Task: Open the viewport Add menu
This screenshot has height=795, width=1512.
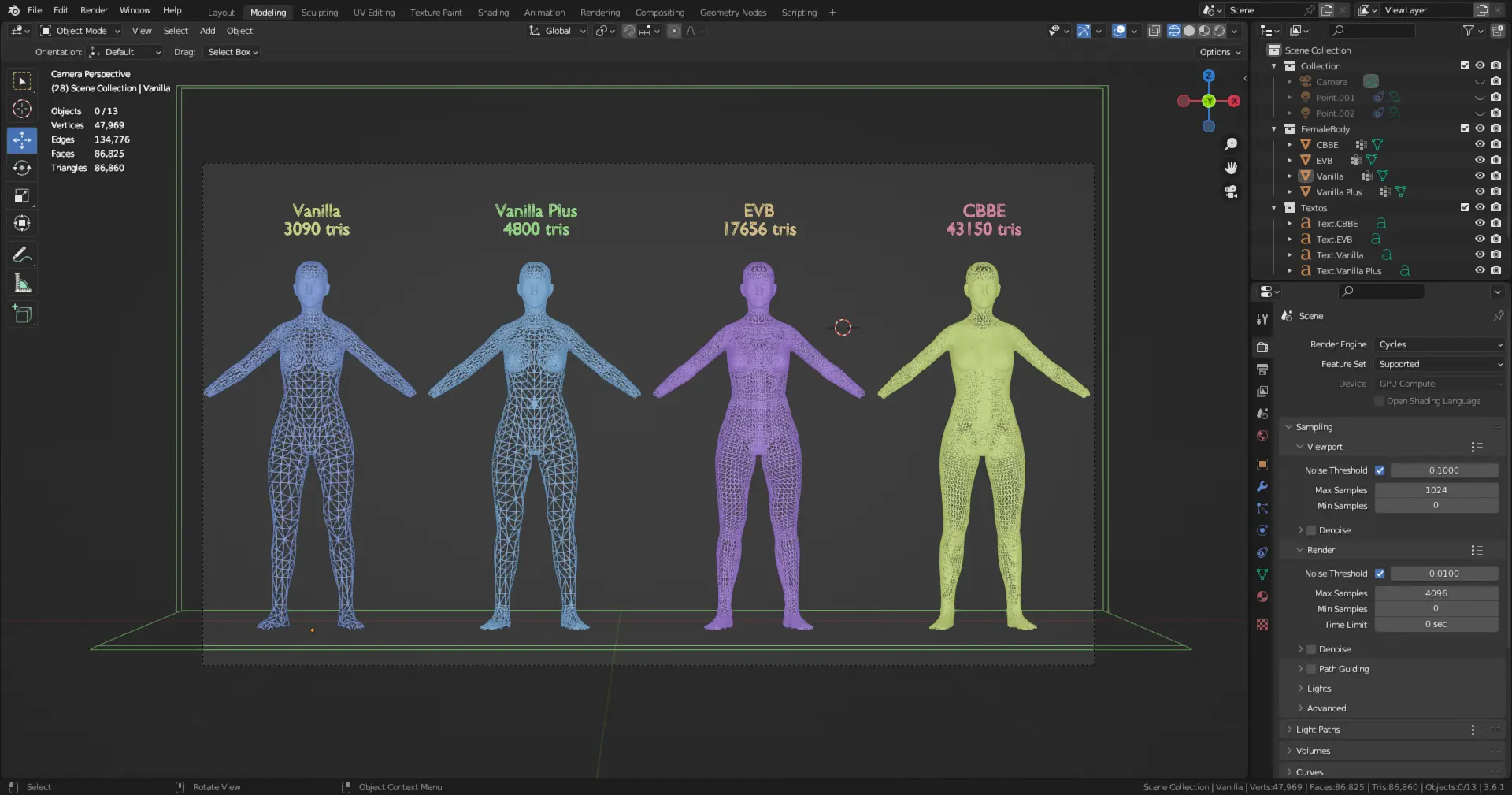Action: tap(208, 31)
